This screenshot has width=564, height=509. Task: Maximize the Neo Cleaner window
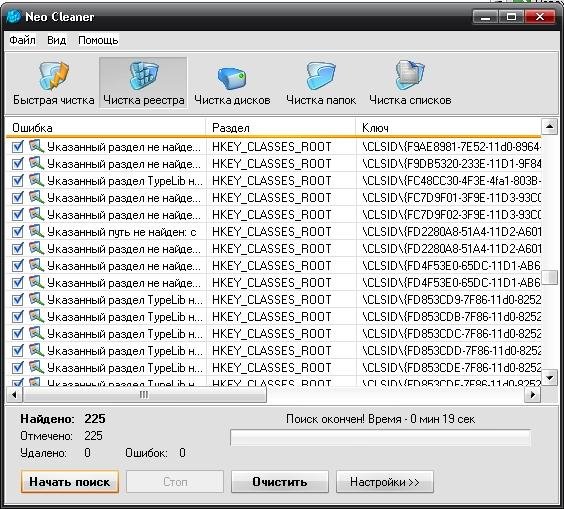pyautogui.click(x=511, y=17)
